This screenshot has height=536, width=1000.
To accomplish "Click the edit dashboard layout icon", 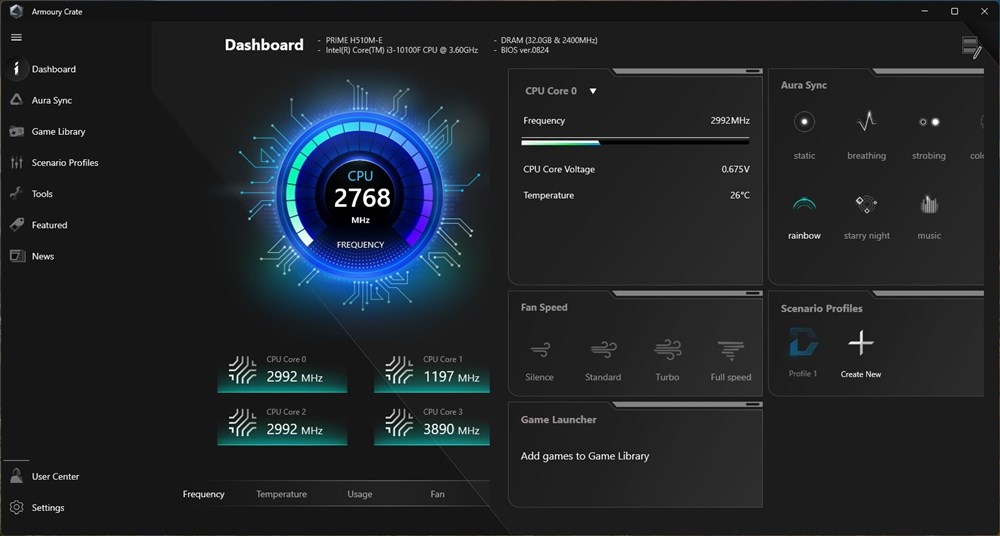I will pyautogui.click(x=971, y=48).
